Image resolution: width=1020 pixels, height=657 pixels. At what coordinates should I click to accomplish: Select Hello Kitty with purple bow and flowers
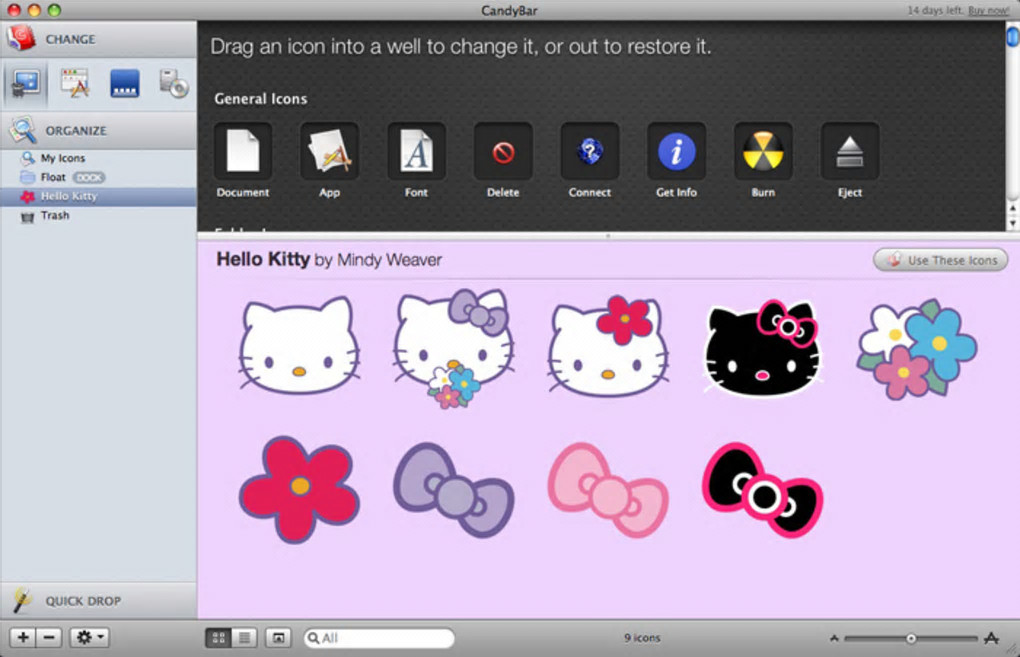coord(453,348)
